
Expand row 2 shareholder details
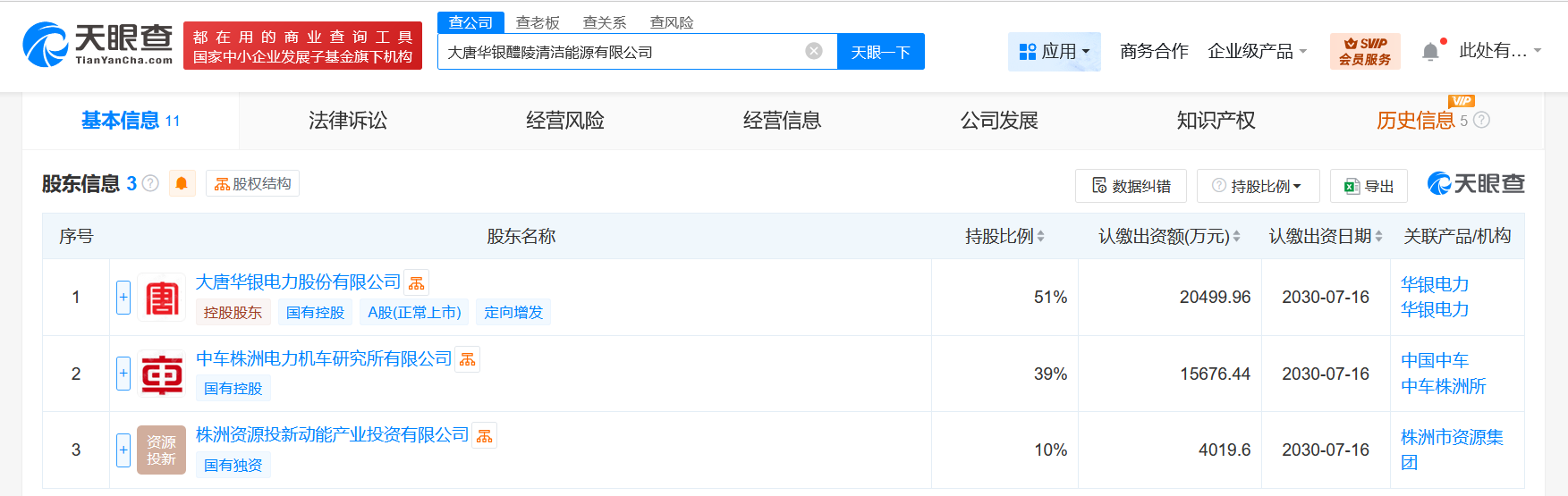coord(123,374)
